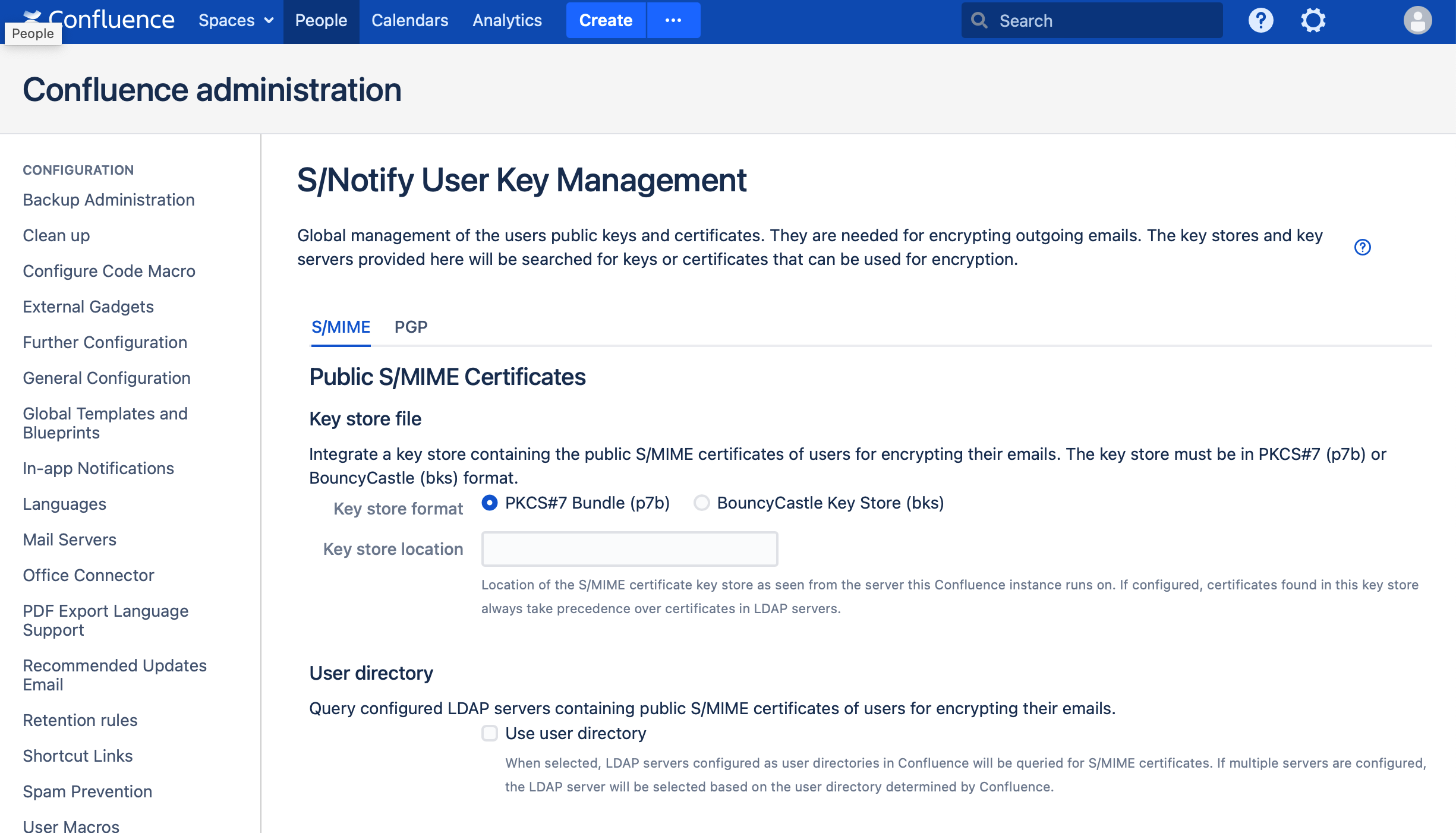Viewport: 1456px width, 833px height.
Task: Open the user profile avatar menu
Action: tap(1417, 21)
